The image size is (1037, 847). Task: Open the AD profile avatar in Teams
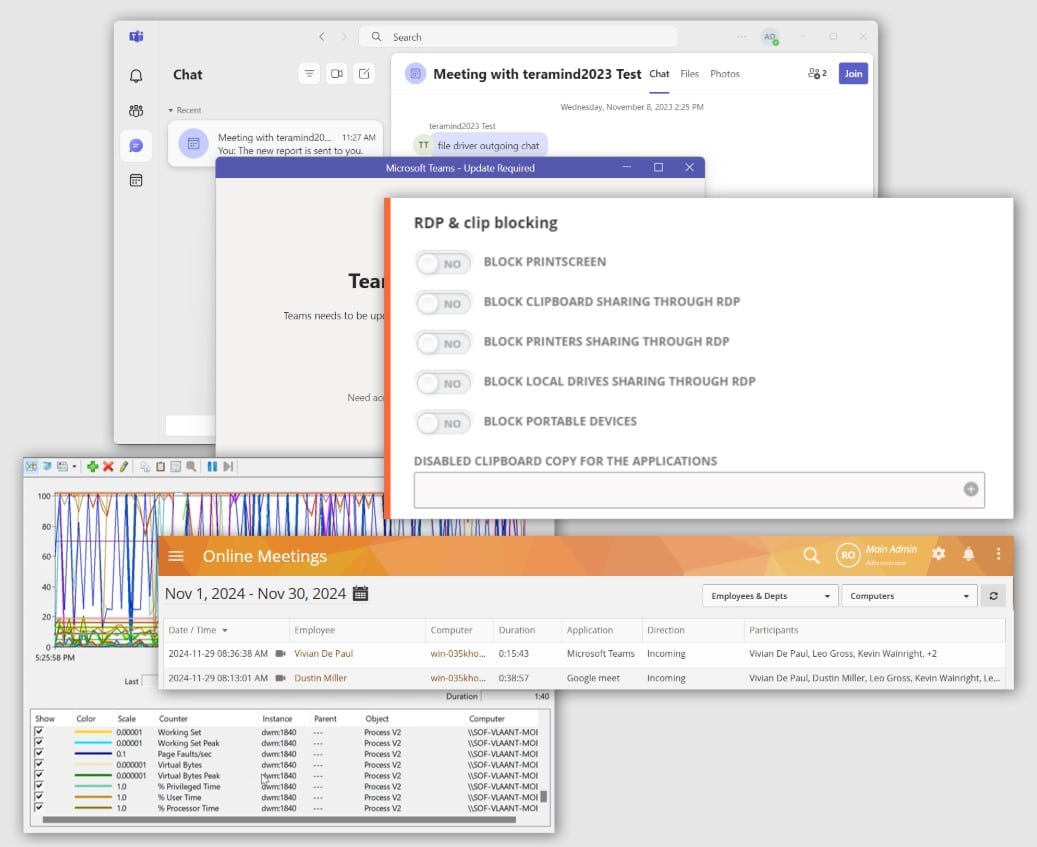click(x=770, y=37)
